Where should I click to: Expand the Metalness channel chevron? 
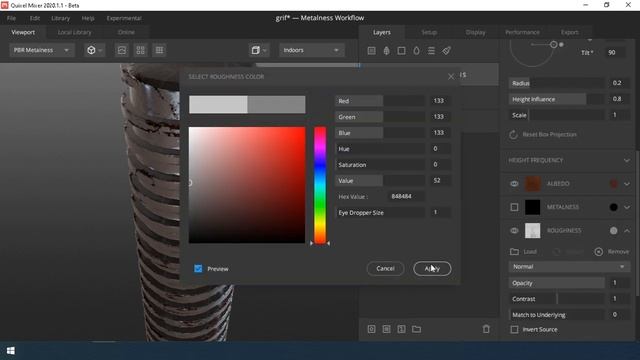(x=627, y=207)
